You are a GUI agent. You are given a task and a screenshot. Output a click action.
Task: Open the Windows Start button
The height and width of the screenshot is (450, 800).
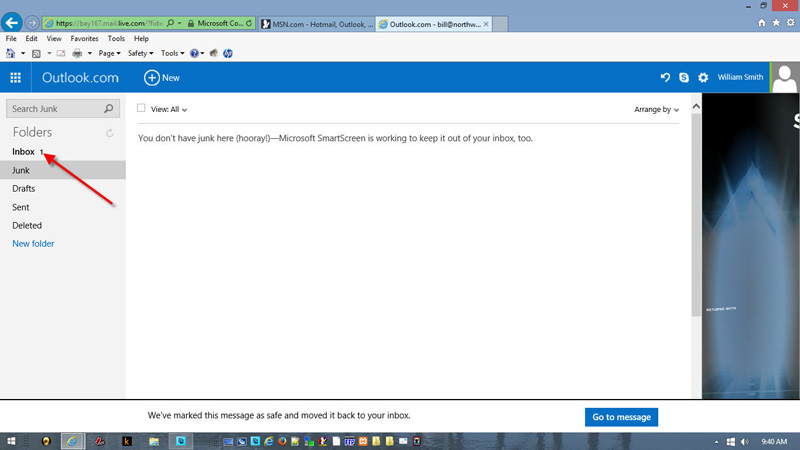tap(11, 441)
